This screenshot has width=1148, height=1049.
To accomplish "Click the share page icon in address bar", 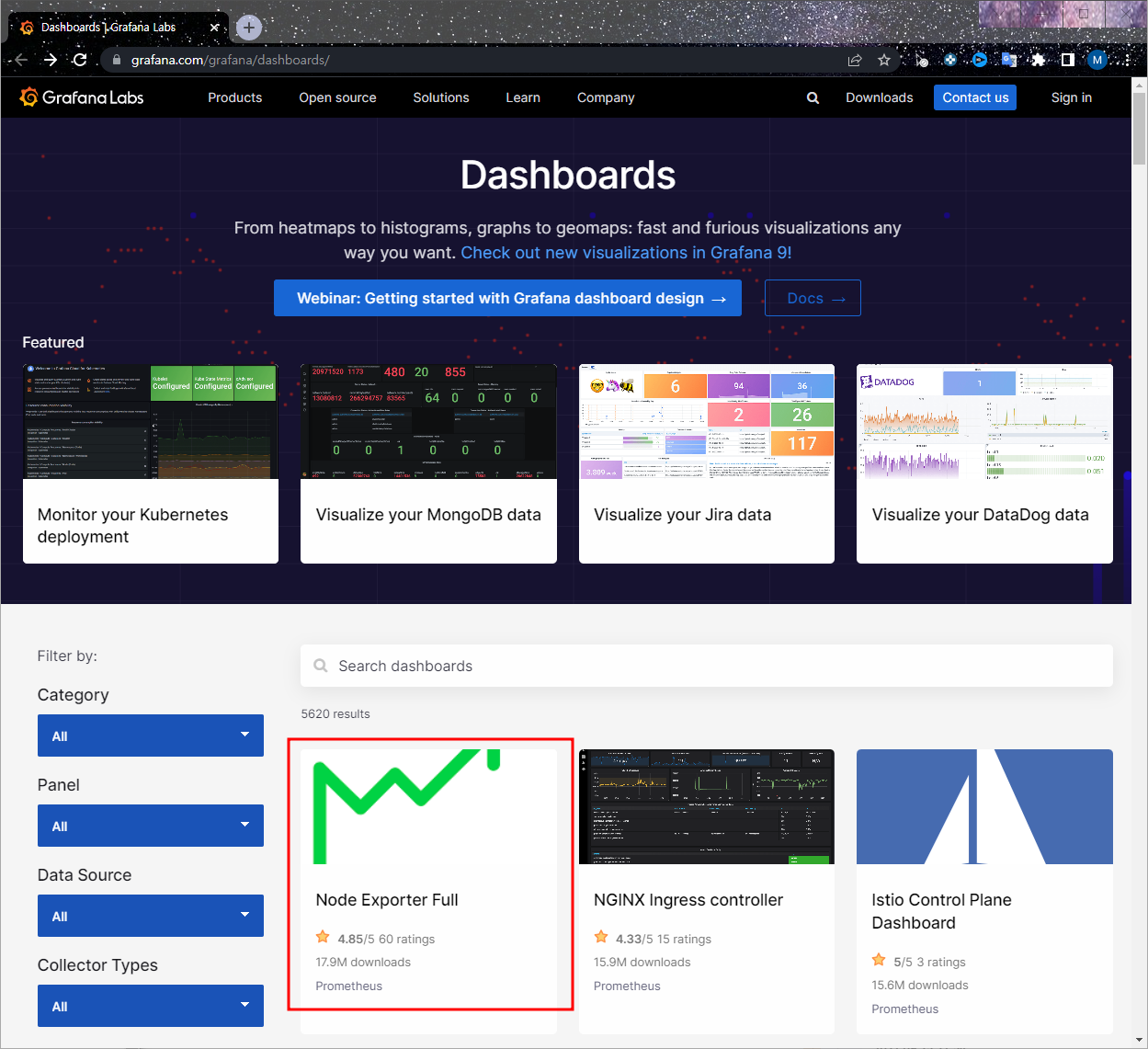I will (855, 60).
